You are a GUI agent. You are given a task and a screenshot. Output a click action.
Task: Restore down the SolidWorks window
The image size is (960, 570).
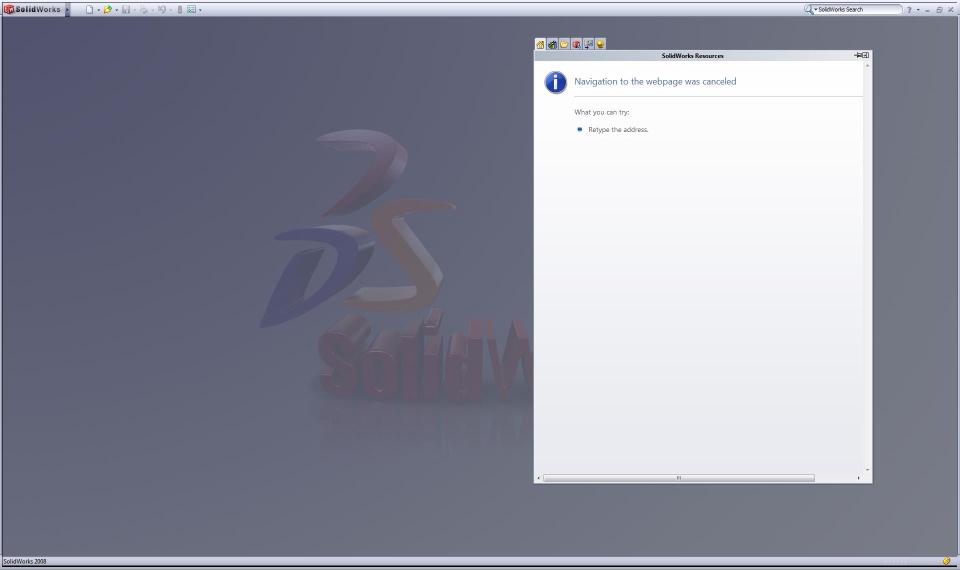tap(939, 10)
